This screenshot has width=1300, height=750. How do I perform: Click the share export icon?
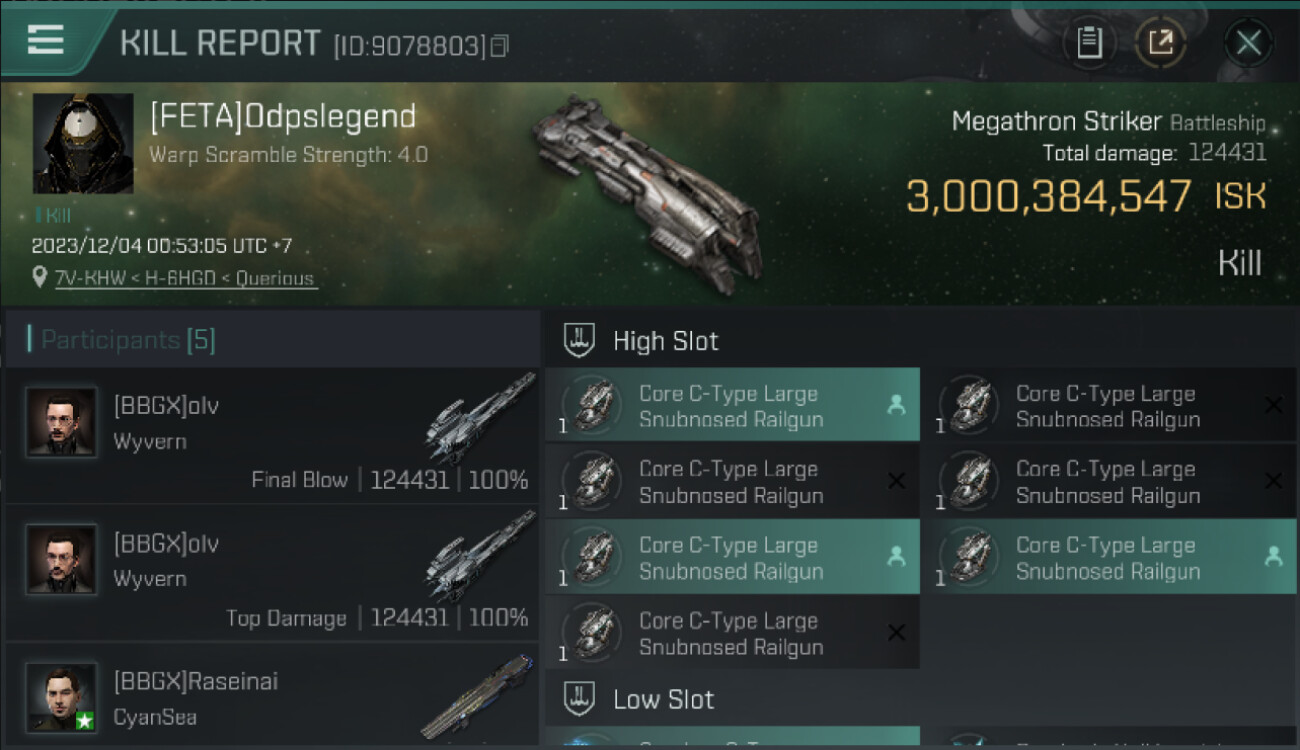(x=1160, y=43)
